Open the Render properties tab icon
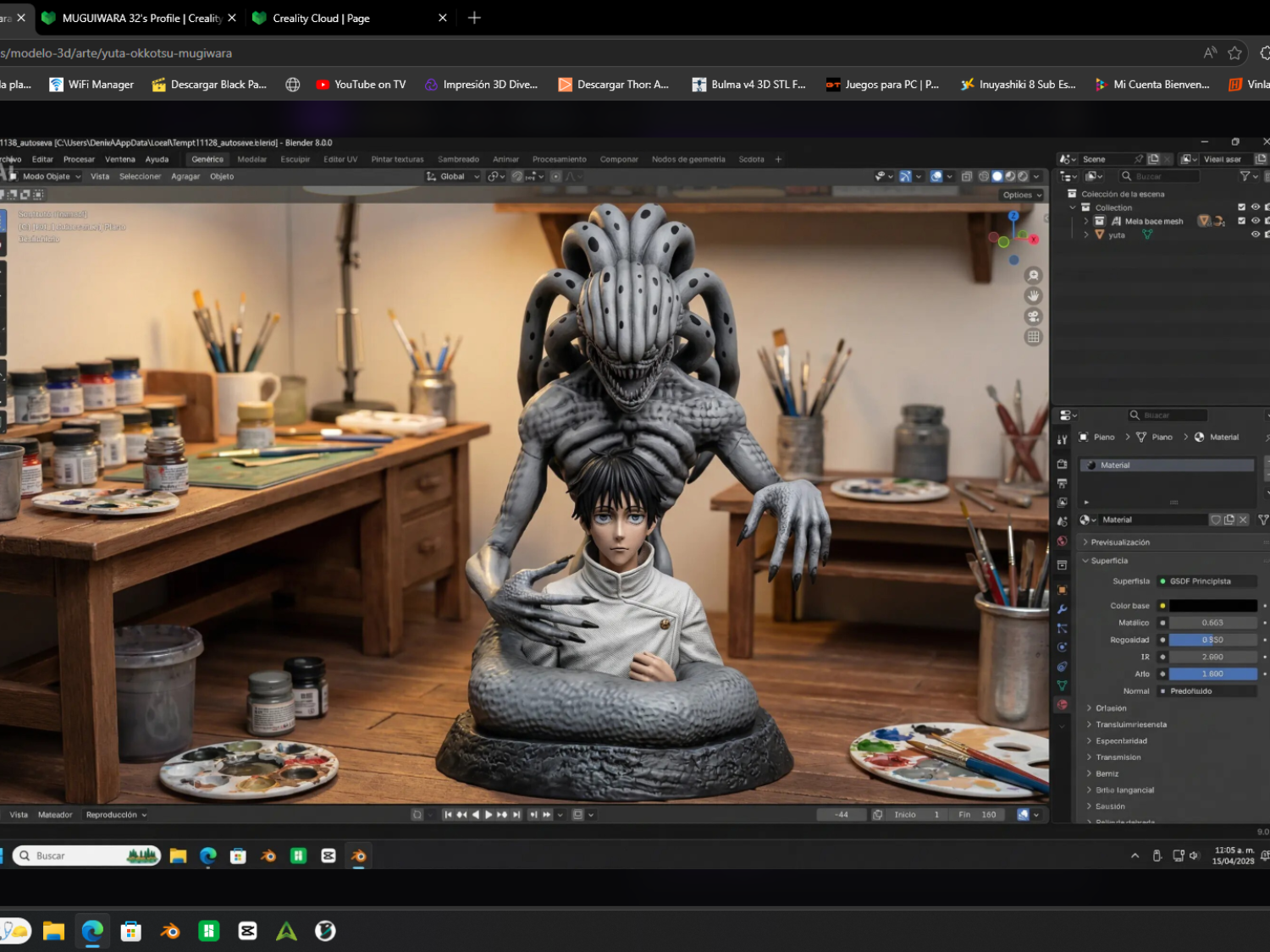 click(x=1063, y=465)
